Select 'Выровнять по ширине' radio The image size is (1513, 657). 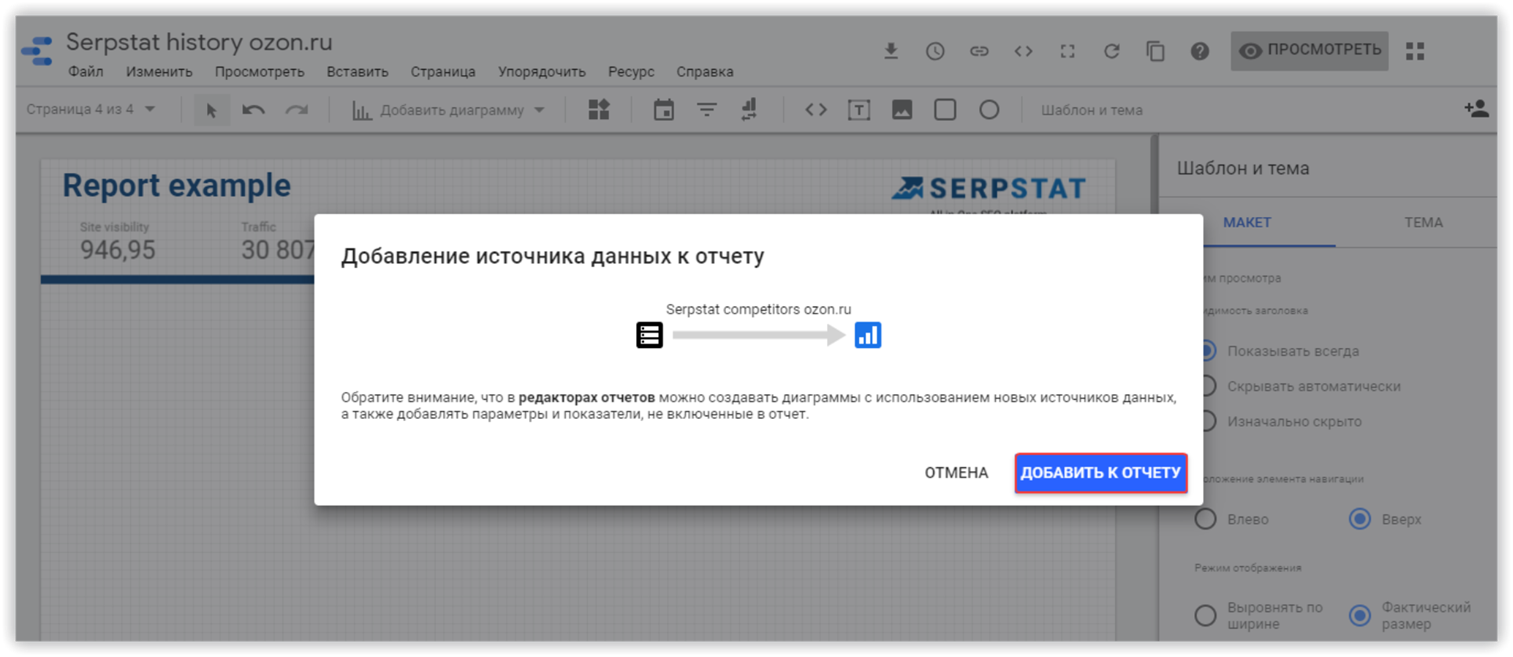pyautogui.click(x=1206, y=615)
